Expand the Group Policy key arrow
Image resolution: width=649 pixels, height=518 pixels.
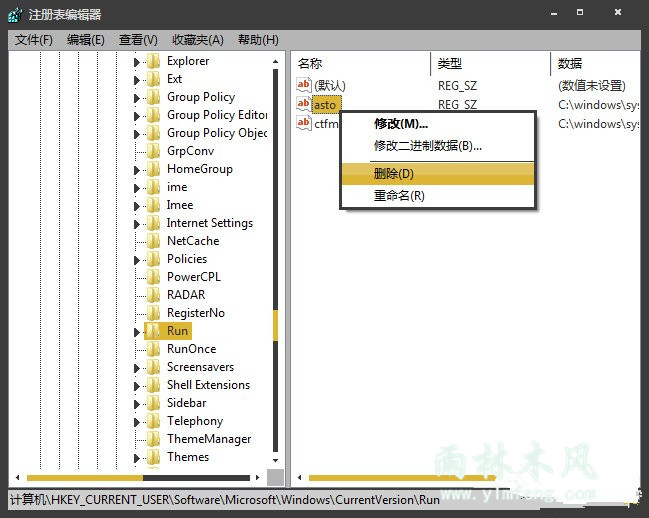(137, 98)
